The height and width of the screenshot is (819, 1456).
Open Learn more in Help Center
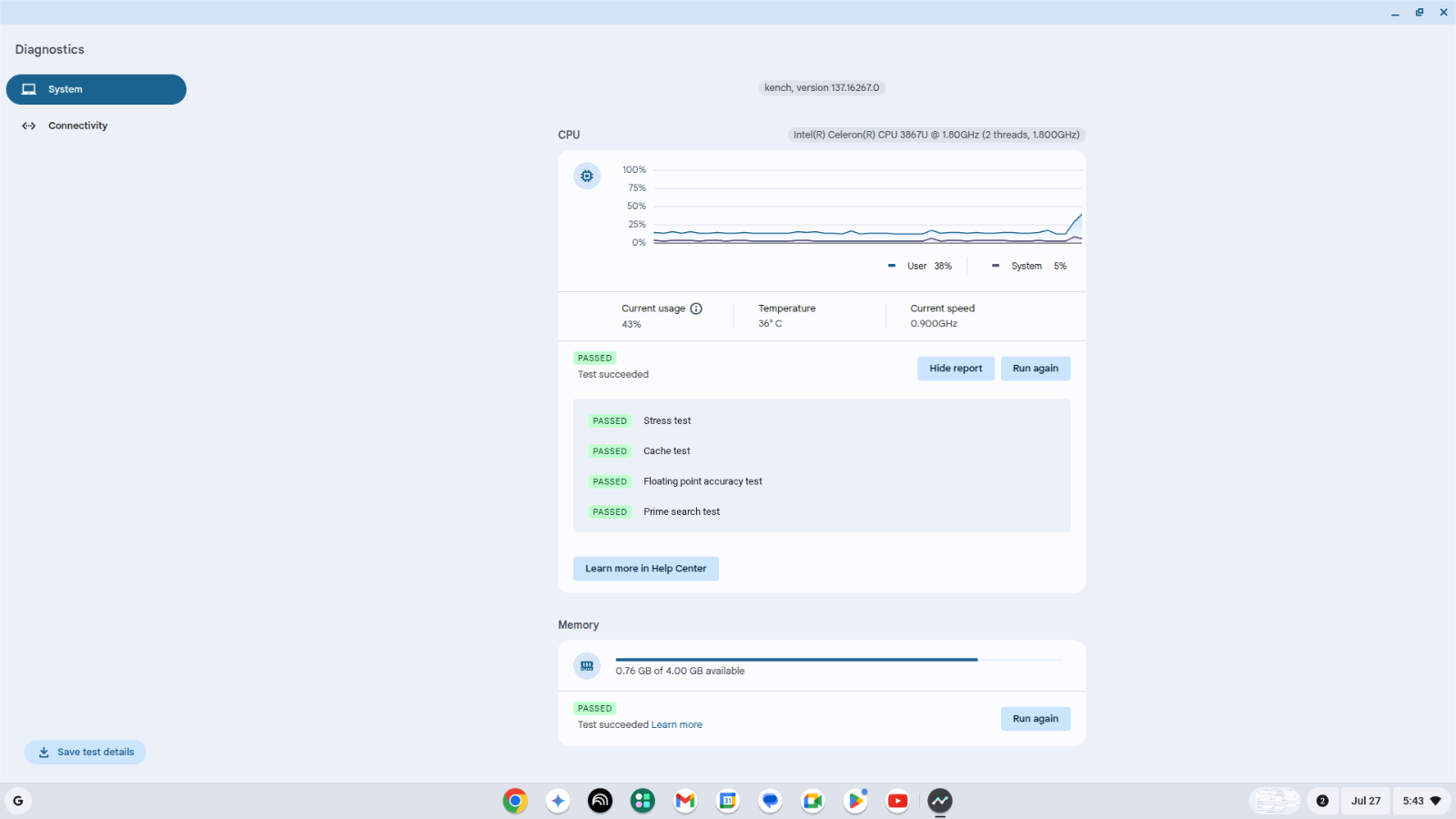click(x=645, y=569)
